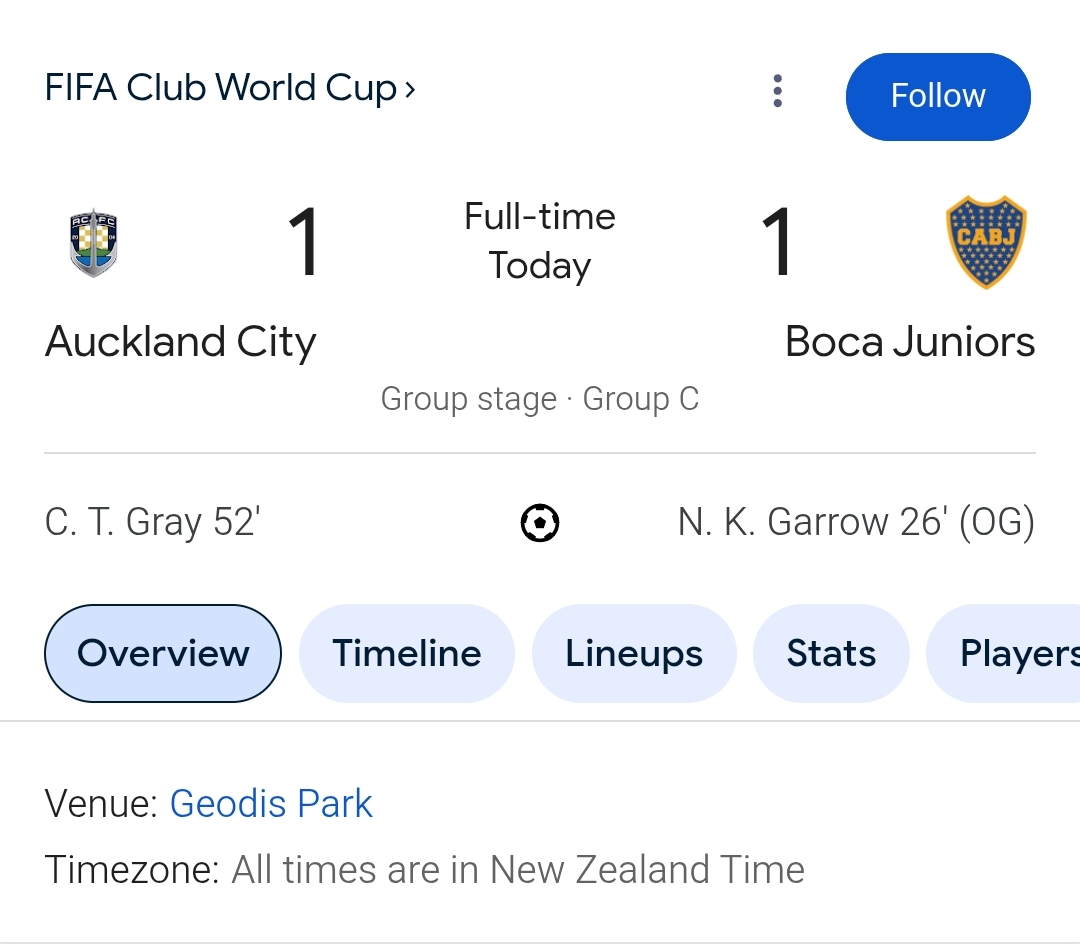Image resolution: width=1080 pixels, height=944 pixels.
Task: Switch to the Timeline tab
Action: pos(406,653)
